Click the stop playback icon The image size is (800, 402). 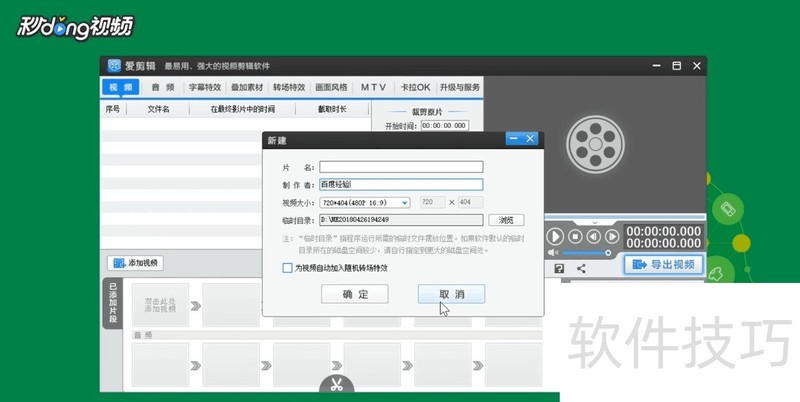pos(574,237)
